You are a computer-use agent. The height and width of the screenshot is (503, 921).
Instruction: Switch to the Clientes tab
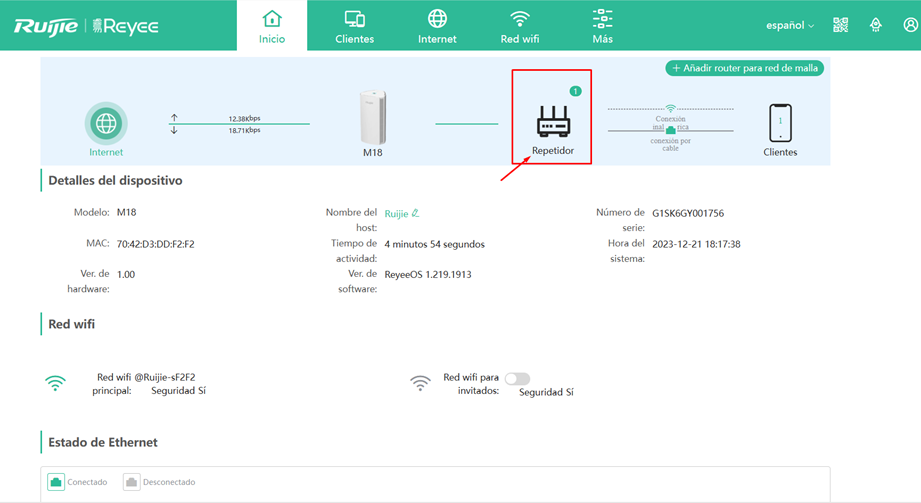(x=354, y=26)
